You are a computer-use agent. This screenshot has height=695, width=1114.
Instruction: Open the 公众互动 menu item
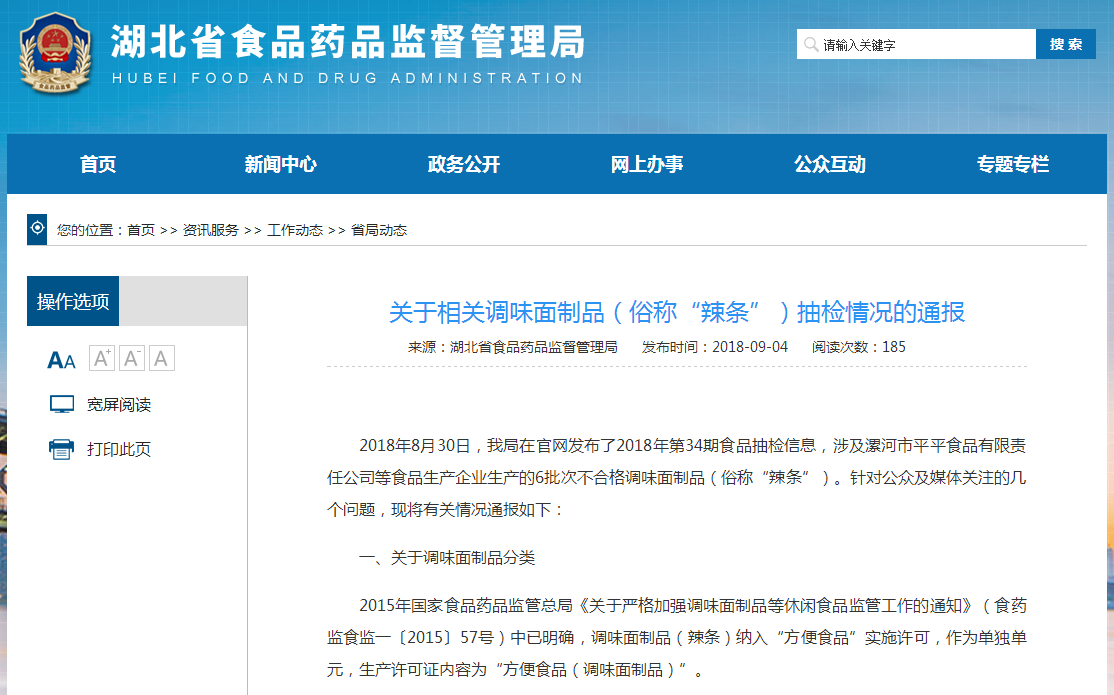[x=830, y=164]
